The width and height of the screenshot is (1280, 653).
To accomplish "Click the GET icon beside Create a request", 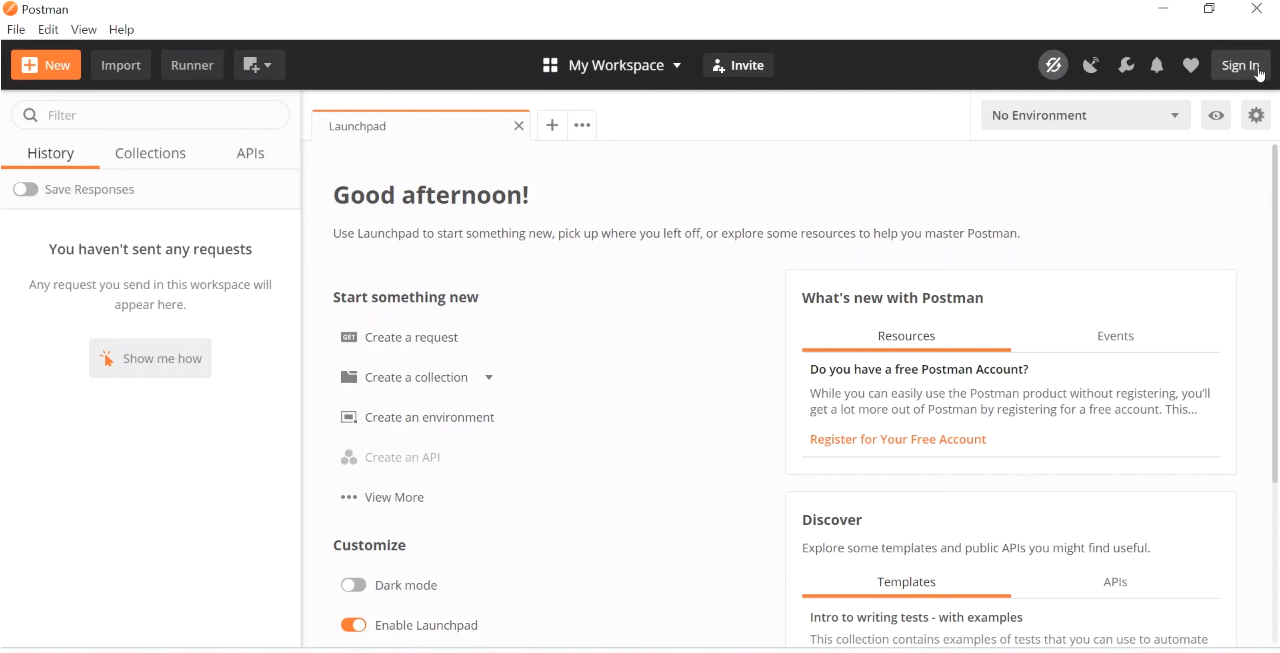I will [x=349, y=337].
